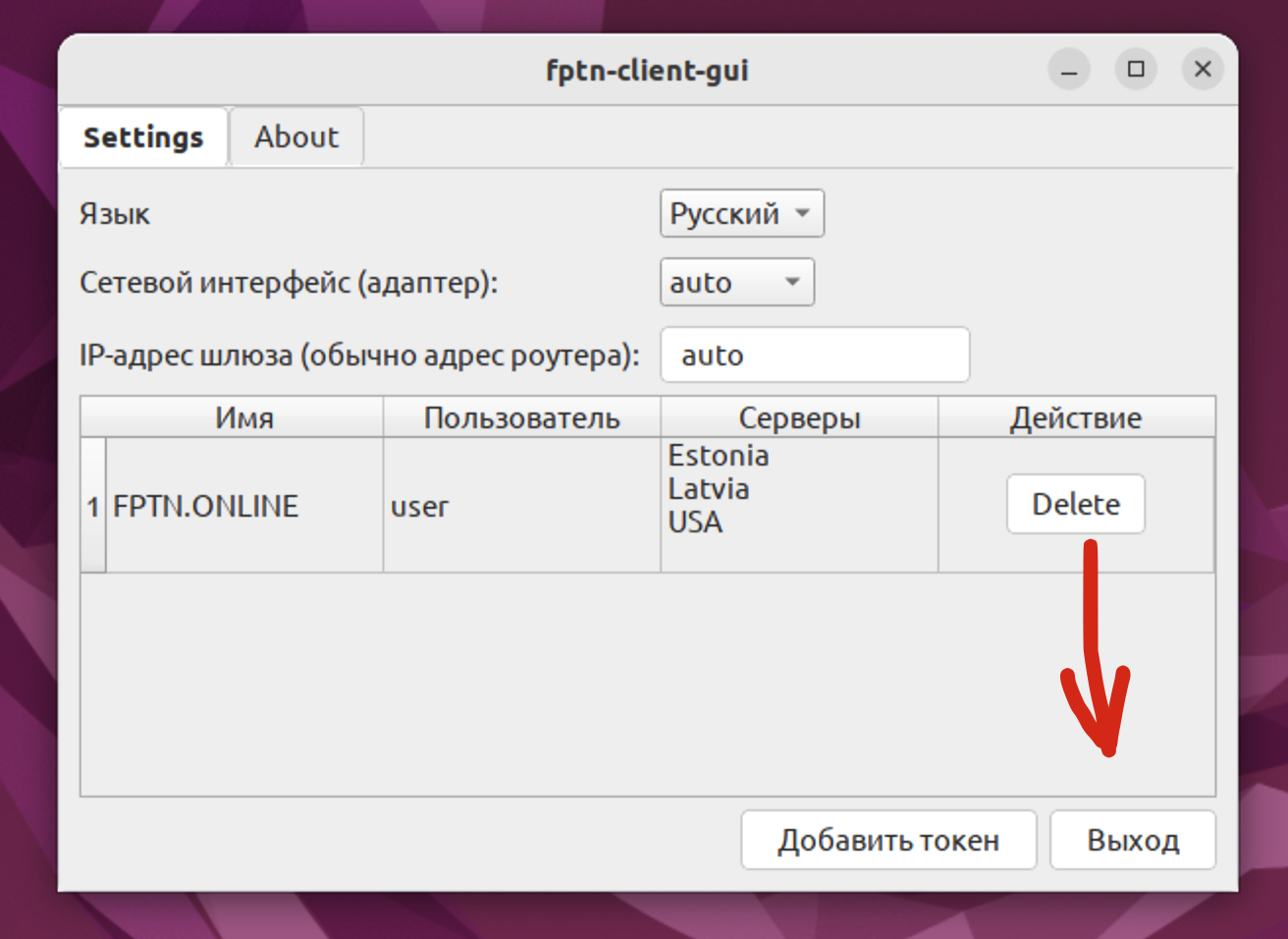Click the Имя column header
This screenshot has height=939, width=1288.
coord(233,417)
